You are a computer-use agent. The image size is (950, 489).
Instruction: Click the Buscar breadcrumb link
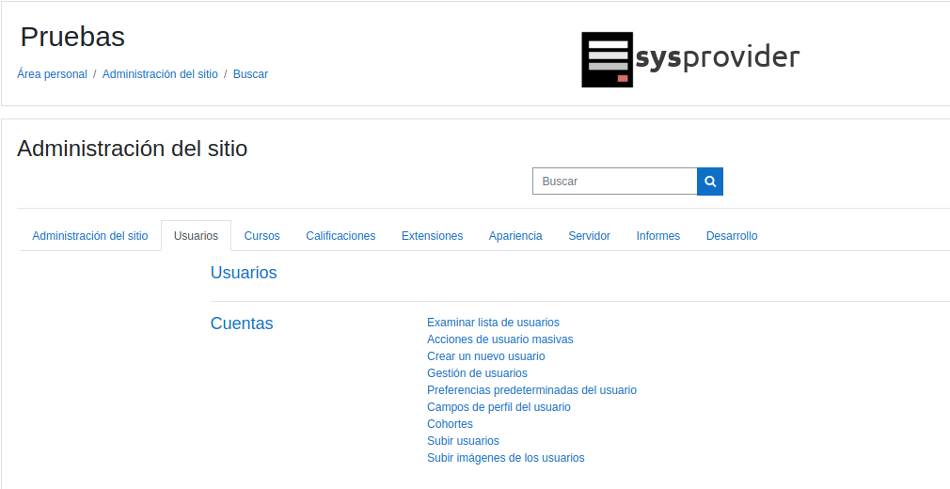click(x=250, y=74)
